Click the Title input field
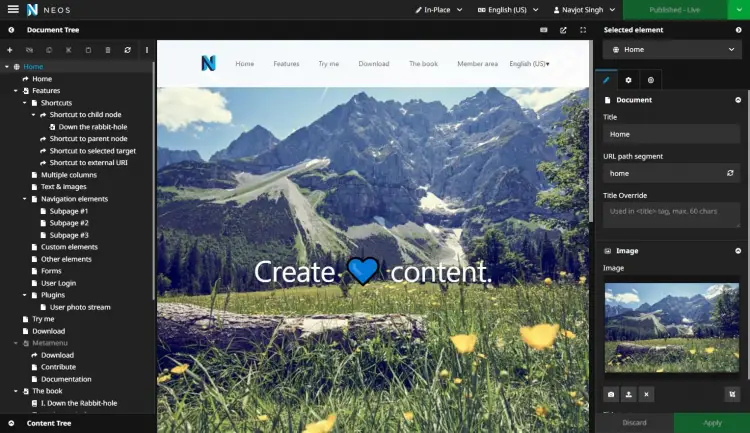 pyautogui.click(x=672, y=134)
